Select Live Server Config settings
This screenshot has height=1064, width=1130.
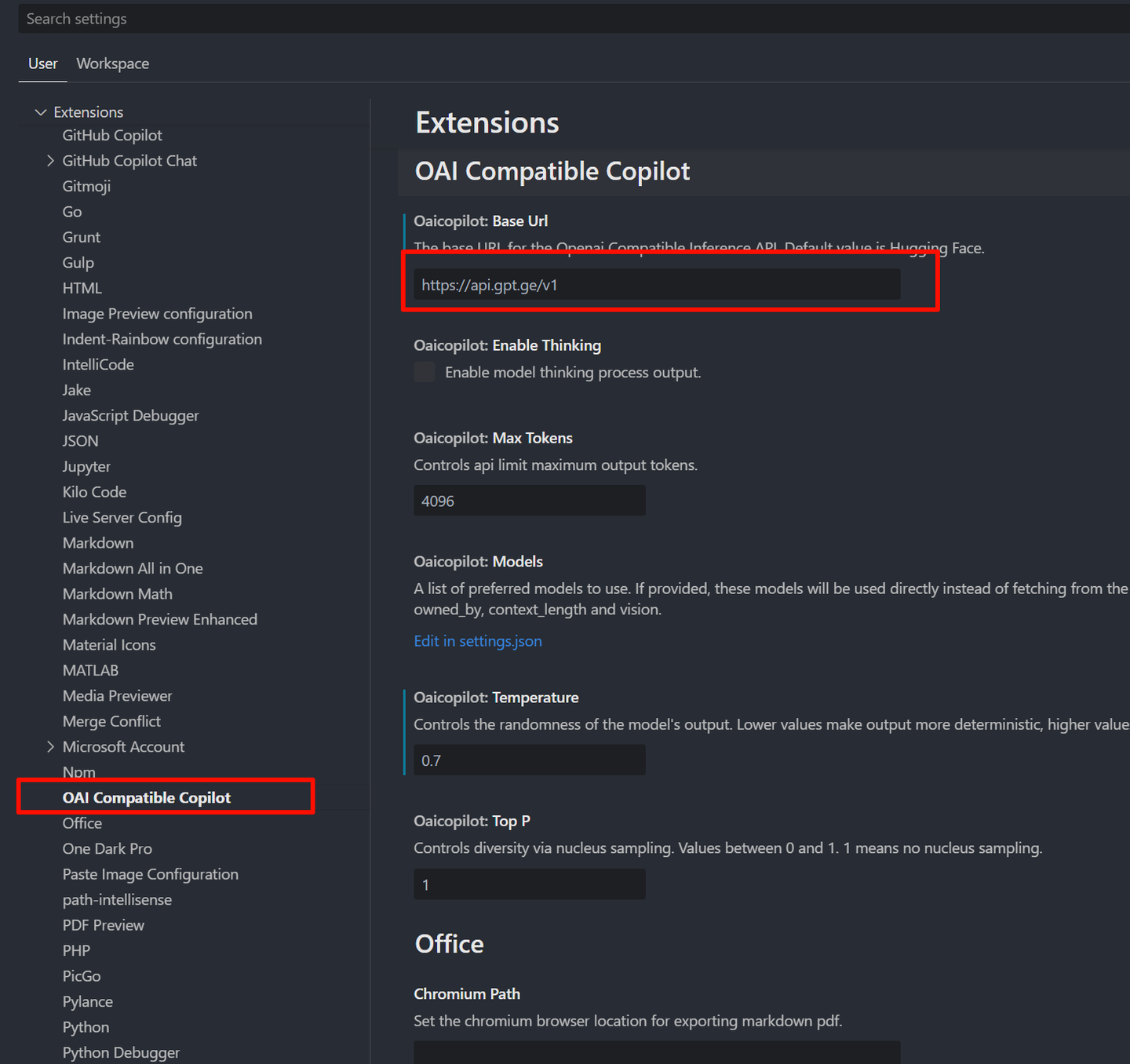(122, 517)
